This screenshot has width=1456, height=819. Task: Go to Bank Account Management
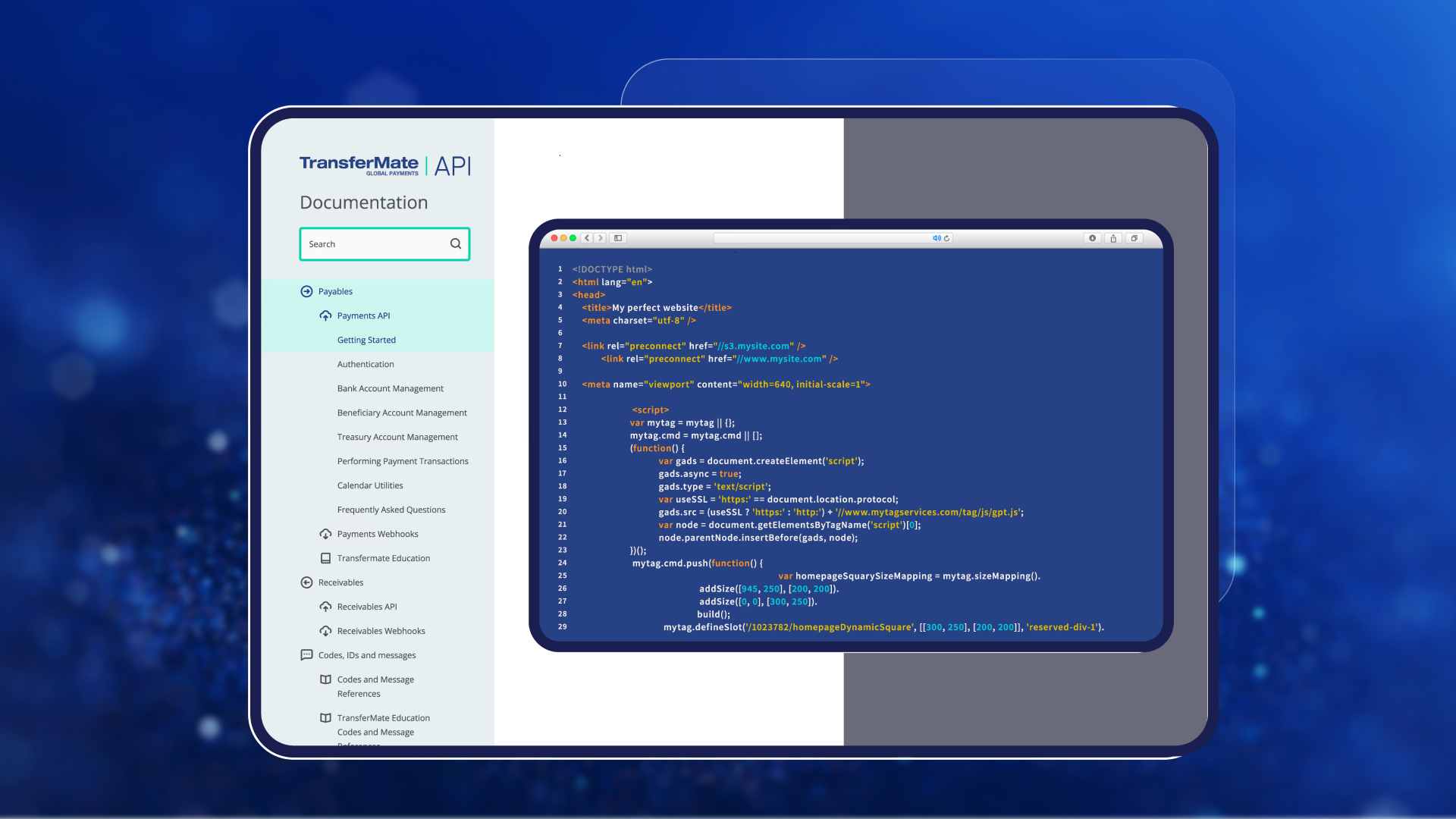point(390,388)
